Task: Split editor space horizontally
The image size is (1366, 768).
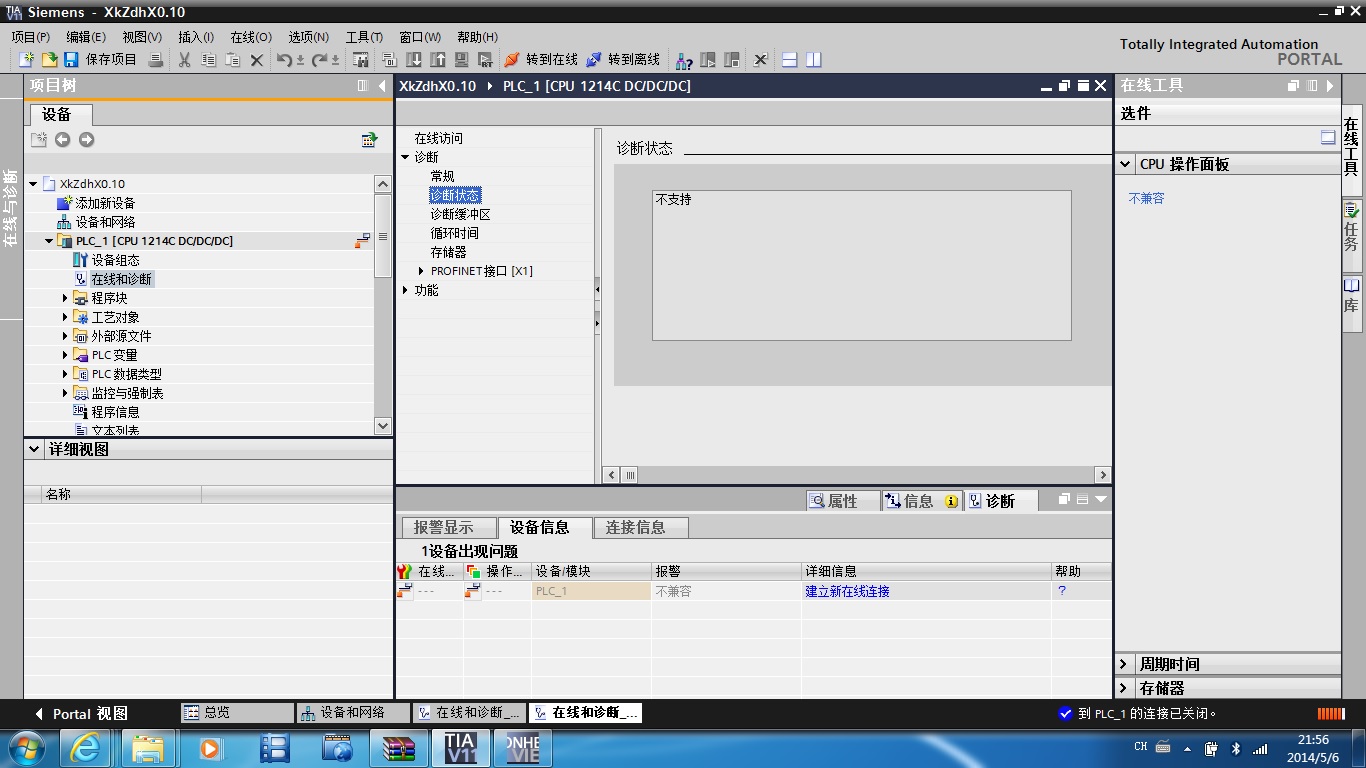Action: pos(790,60)
